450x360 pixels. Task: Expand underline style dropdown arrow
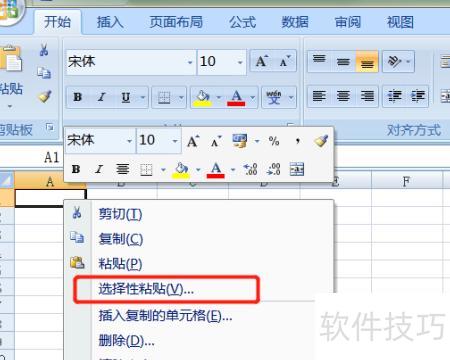tap(143, 97)
